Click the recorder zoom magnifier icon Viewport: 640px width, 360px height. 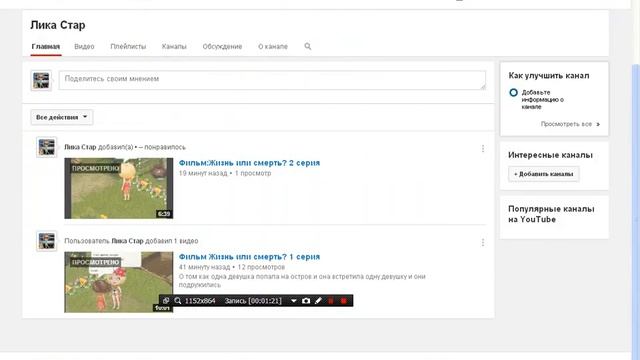(178, 301)
